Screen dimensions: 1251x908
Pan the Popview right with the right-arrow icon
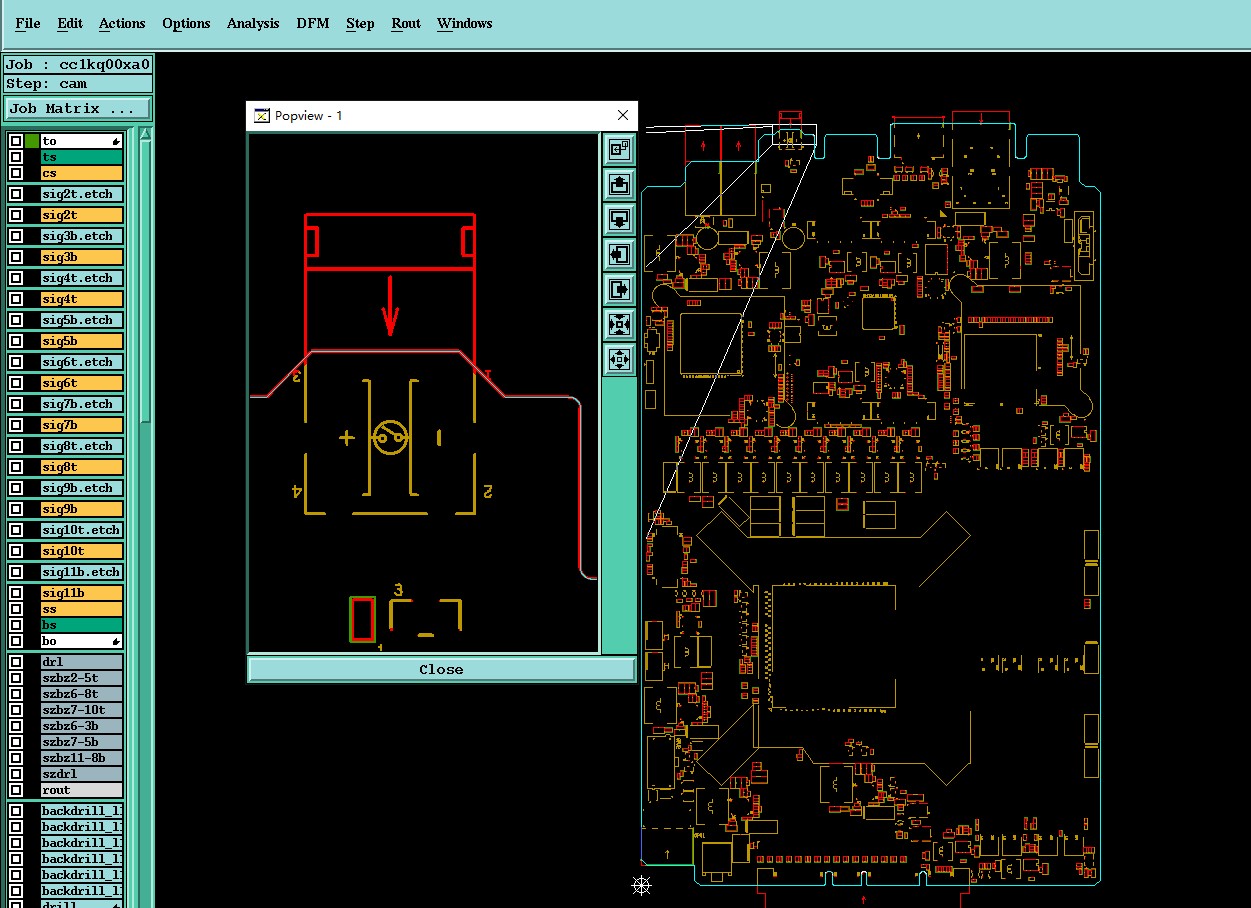click(619, 289)
